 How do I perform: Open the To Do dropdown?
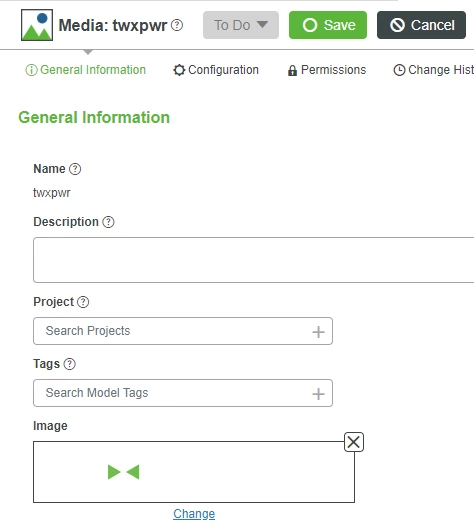[241, 25]
